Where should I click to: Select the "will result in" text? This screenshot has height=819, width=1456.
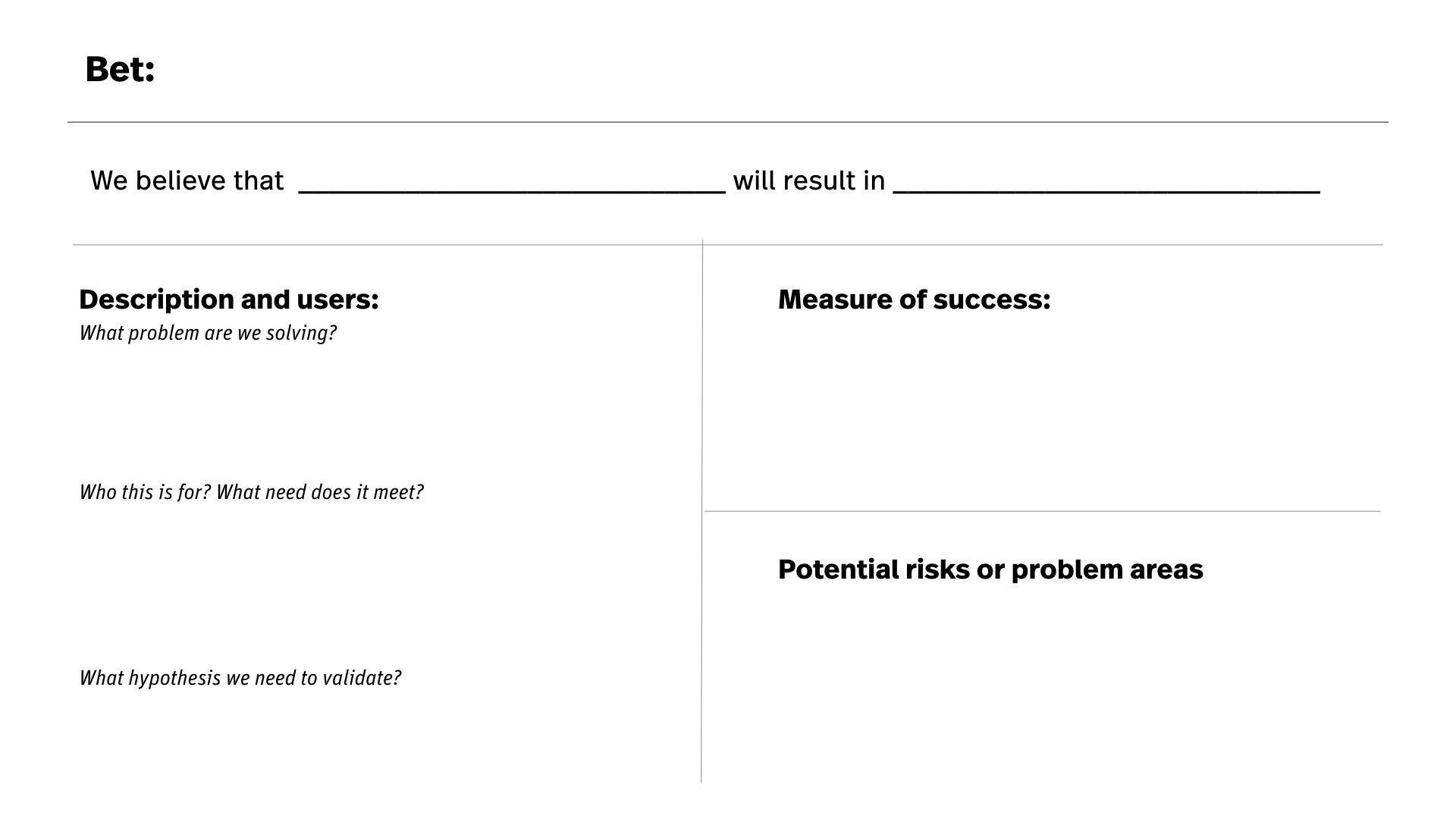809,180
